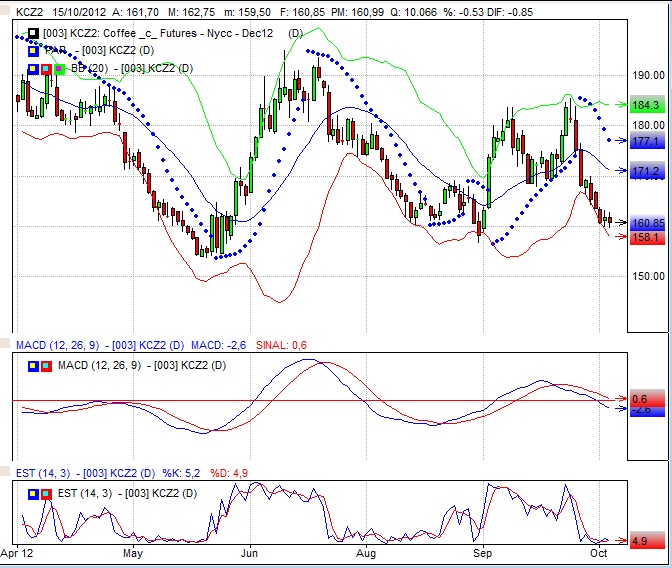The width and height of the screenshot is (672, 568).
Task: Click the green BB (20) legend square
Action: pos(59,68)
